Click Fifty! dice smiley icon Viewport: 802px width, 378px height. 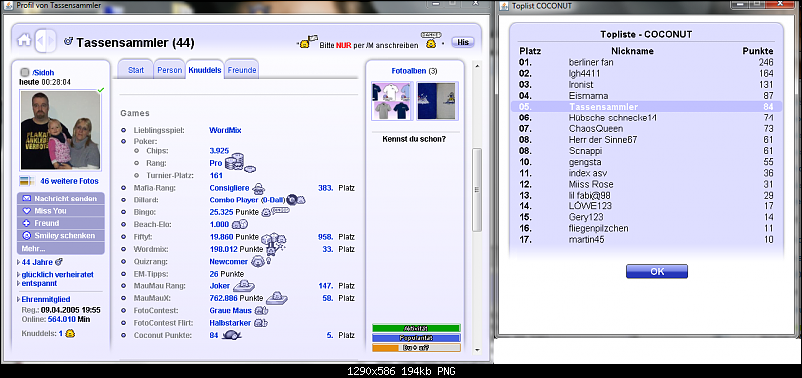coord(274,238)
